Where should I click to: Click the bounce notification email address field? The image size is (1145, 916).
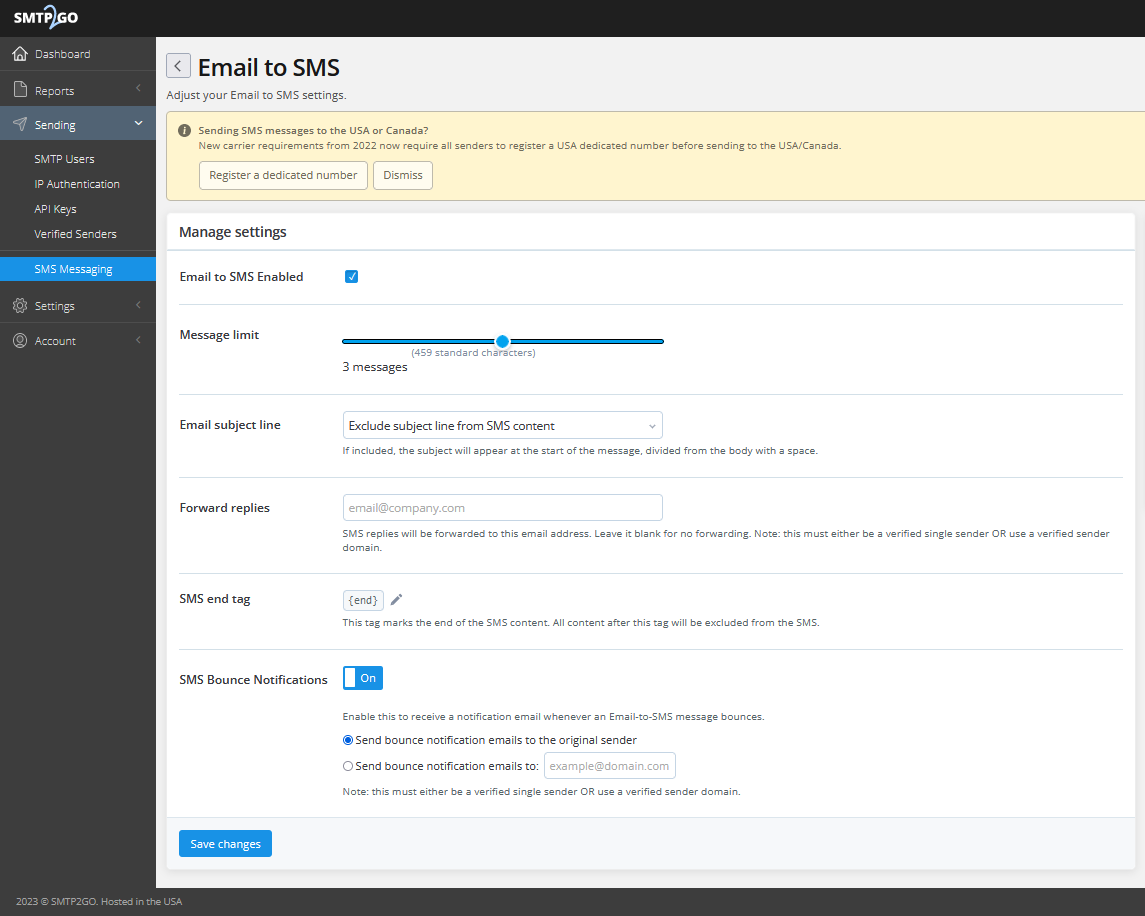[x=610, y=766]
